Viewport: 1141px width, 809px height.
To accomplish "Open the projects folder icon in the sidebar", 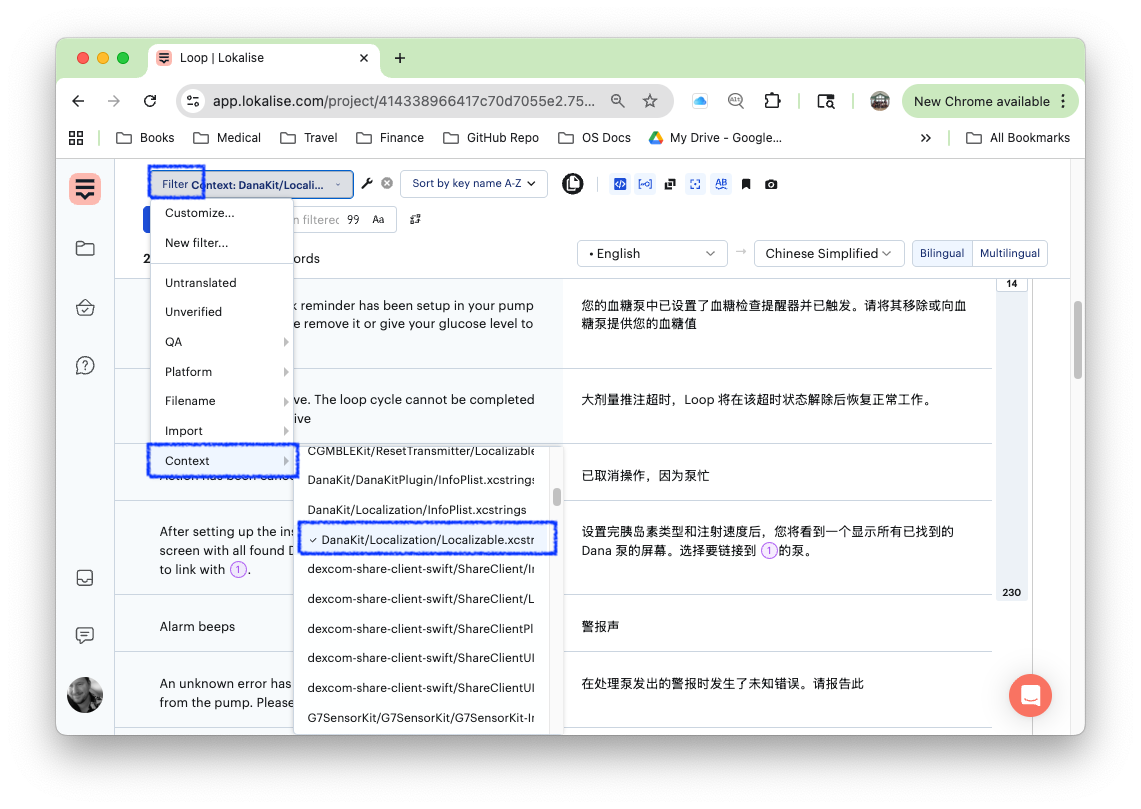I will (85, 249).
